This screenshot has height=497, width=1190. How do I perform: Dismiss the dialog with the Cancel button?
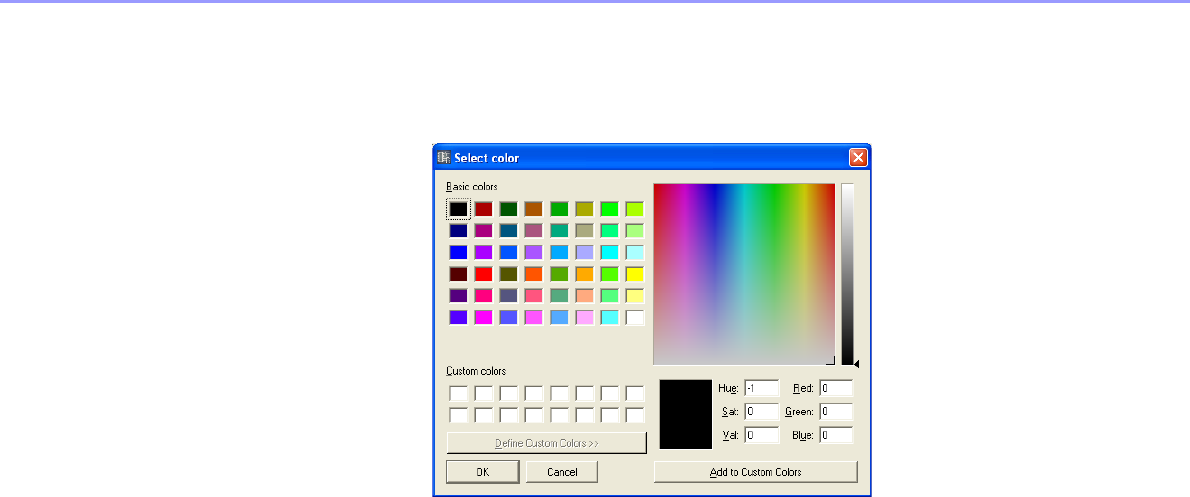[562, 472]
